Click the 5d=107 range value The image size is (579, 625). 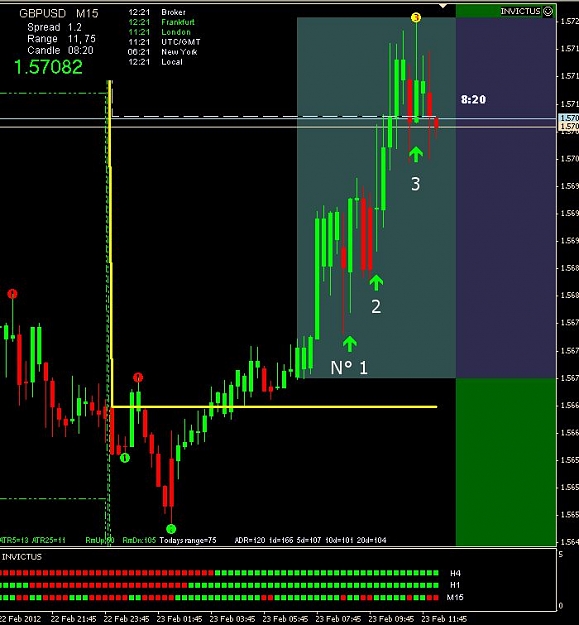[309, 540]
